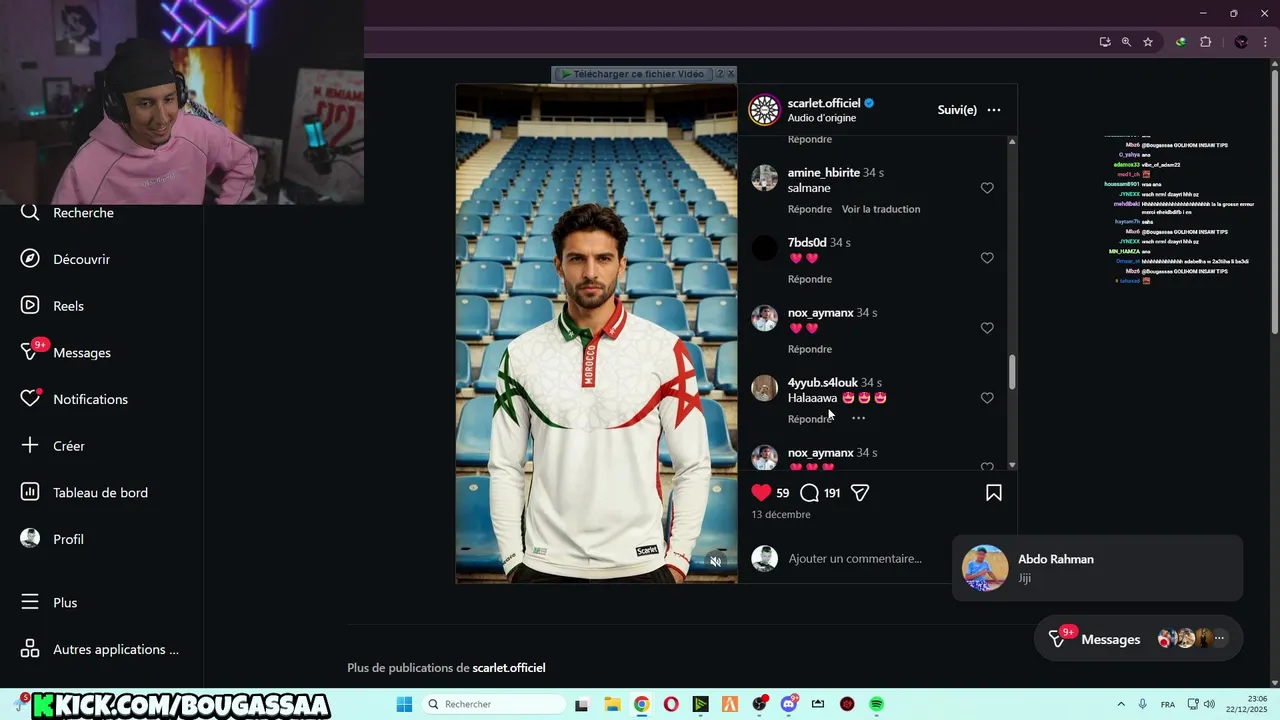Open the Internet Download Manager extension

(x=1181, y=42)
